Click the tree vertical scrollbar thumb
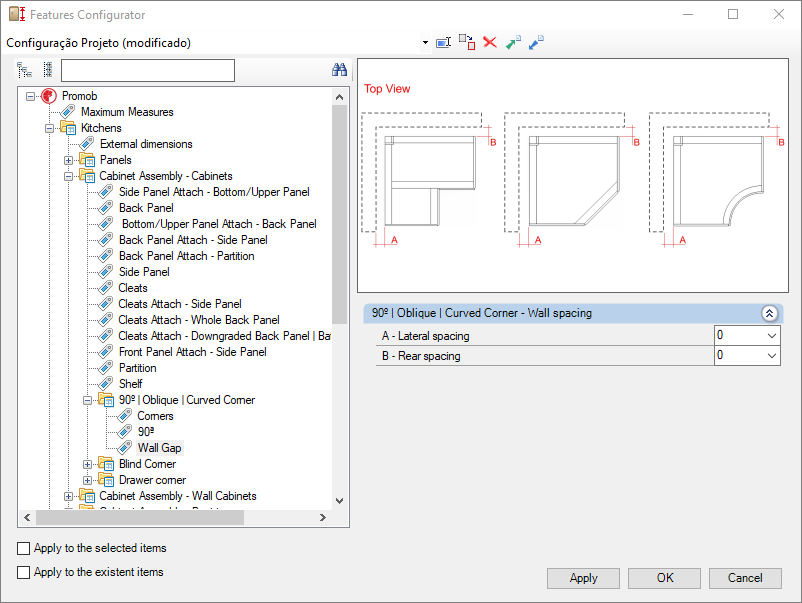This screenshot has height=603, width=802. pos(339,214)
